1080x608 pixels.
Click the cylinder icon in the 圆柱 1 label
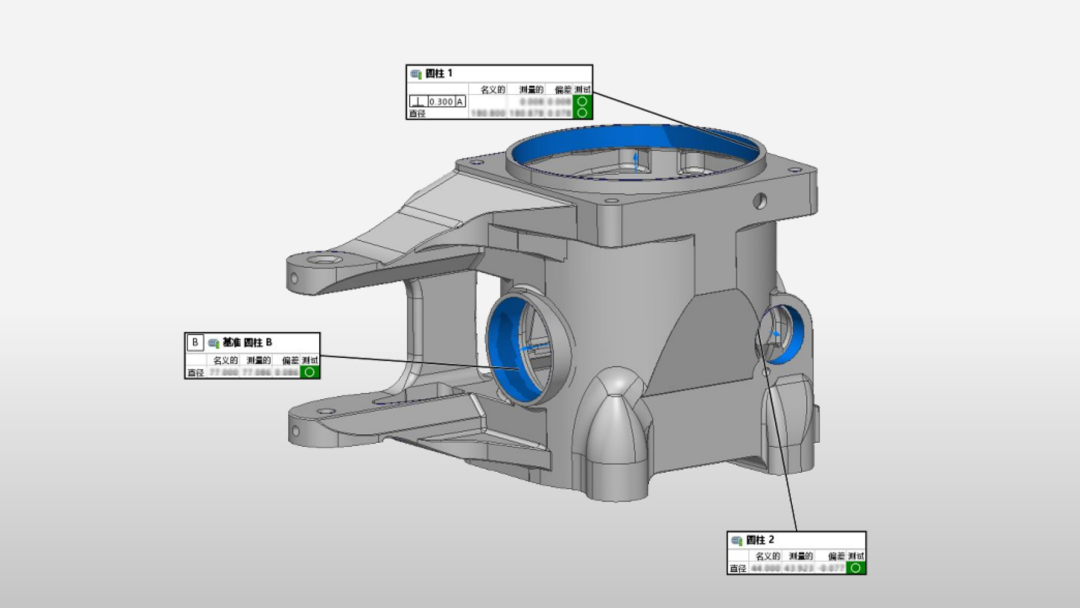(415, 74)
